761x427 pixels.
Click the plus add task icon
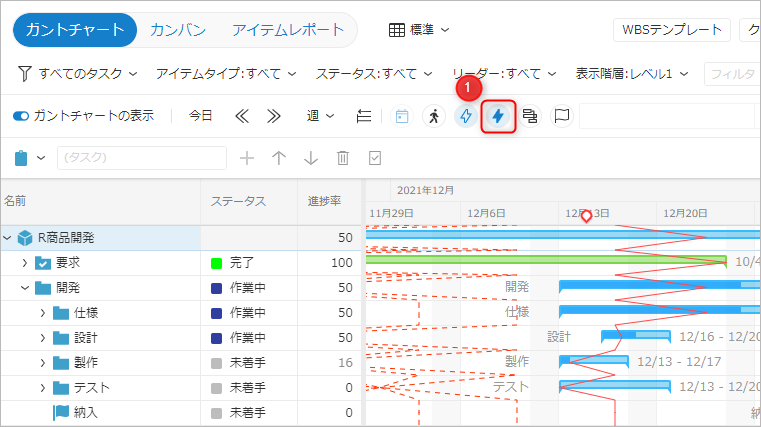tap(247, 158)
